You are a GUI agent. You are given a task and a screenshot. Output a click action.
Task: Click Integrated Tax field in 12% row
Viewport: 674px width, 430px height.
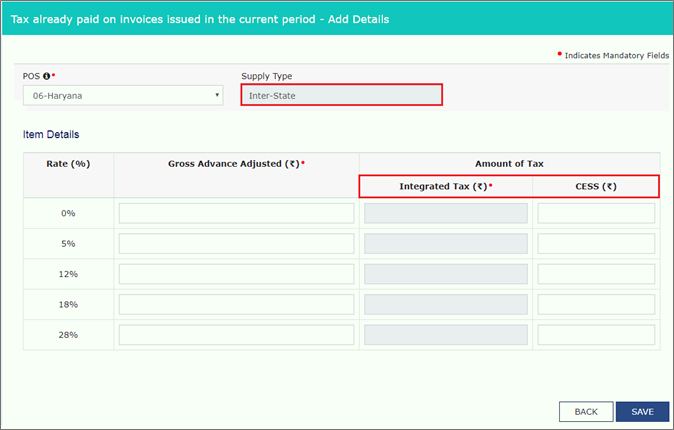(446, 274)
